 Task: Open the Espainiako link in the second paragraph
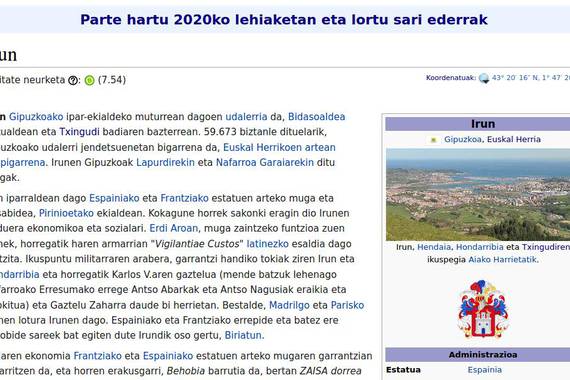click(114, 198)
